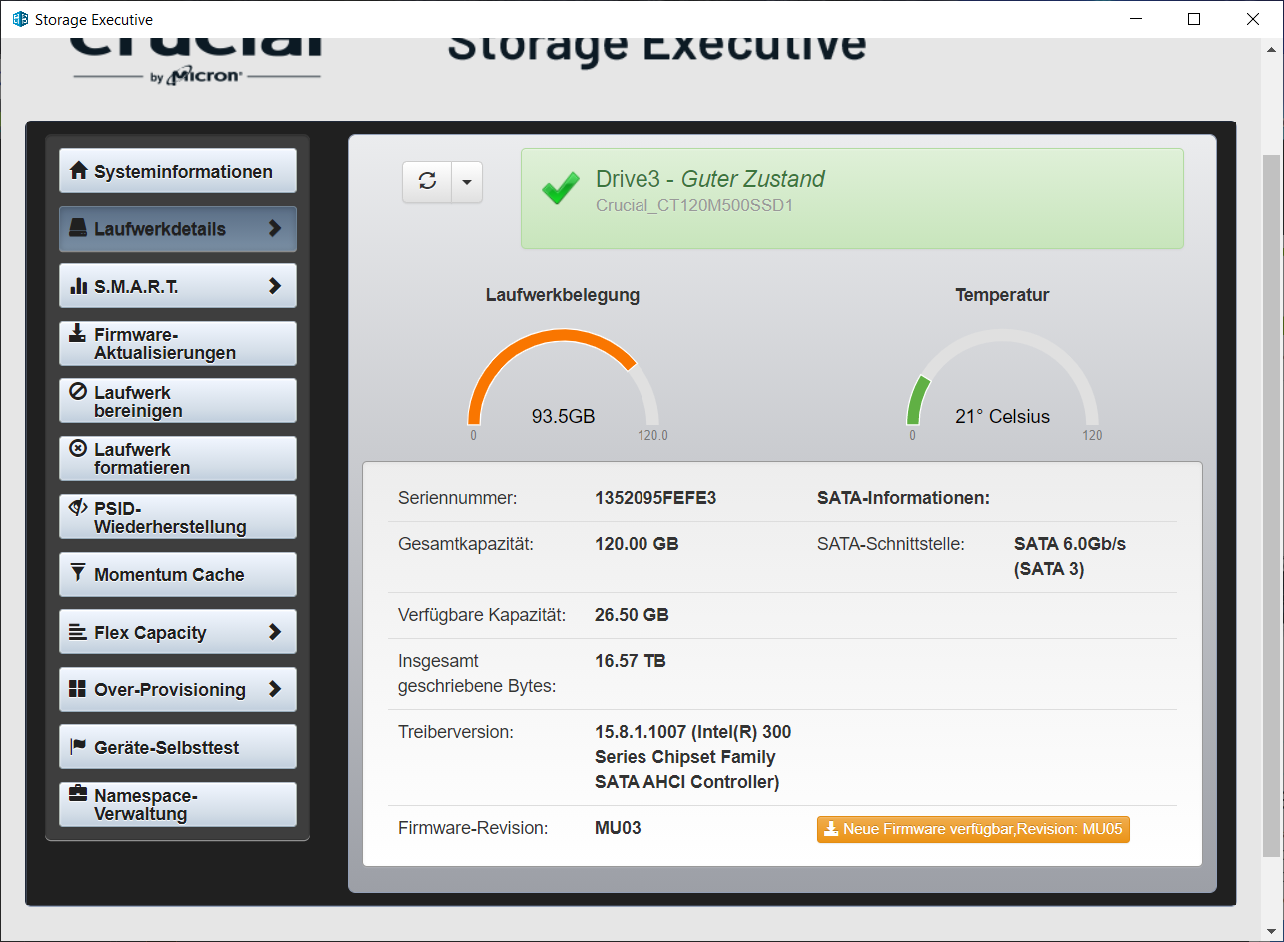
Task: Open the dropdown arrow next to refresh
Action: click(x=467, y=182)
